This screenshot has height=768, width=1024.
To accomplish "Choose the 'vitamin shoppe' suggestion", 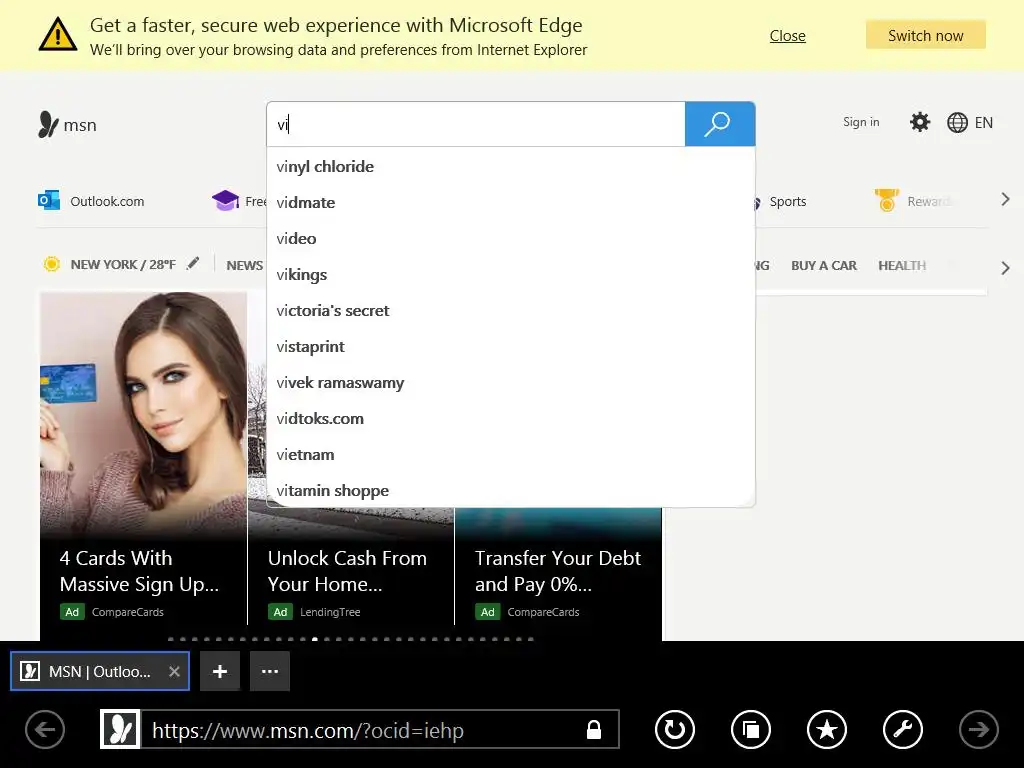I will (x=511, y=490).
